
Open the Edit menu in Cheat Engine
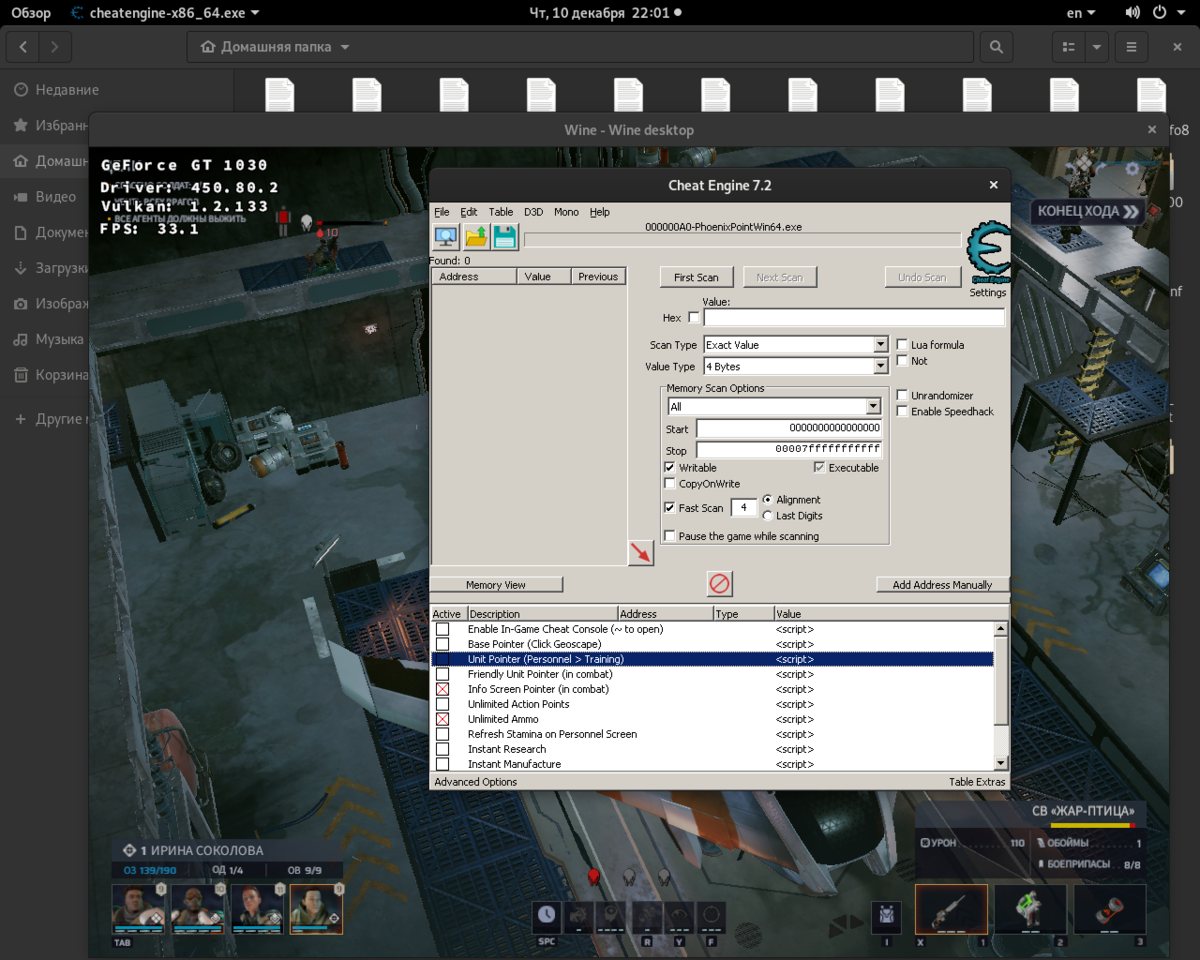469,212
